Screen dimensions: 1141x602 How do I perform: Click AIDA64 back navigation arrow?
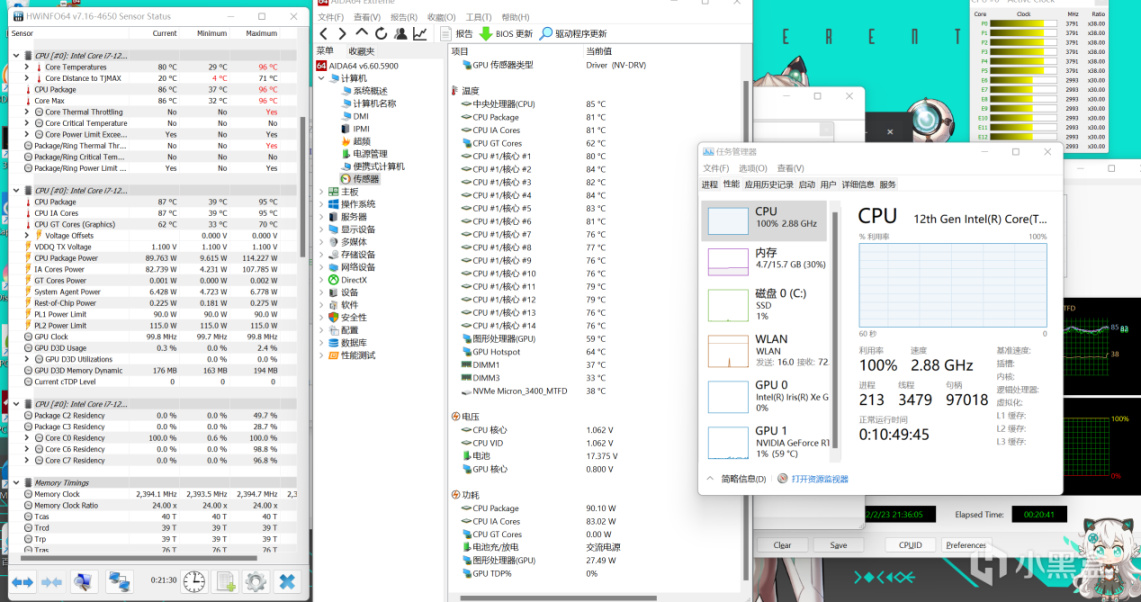(325, 33)
